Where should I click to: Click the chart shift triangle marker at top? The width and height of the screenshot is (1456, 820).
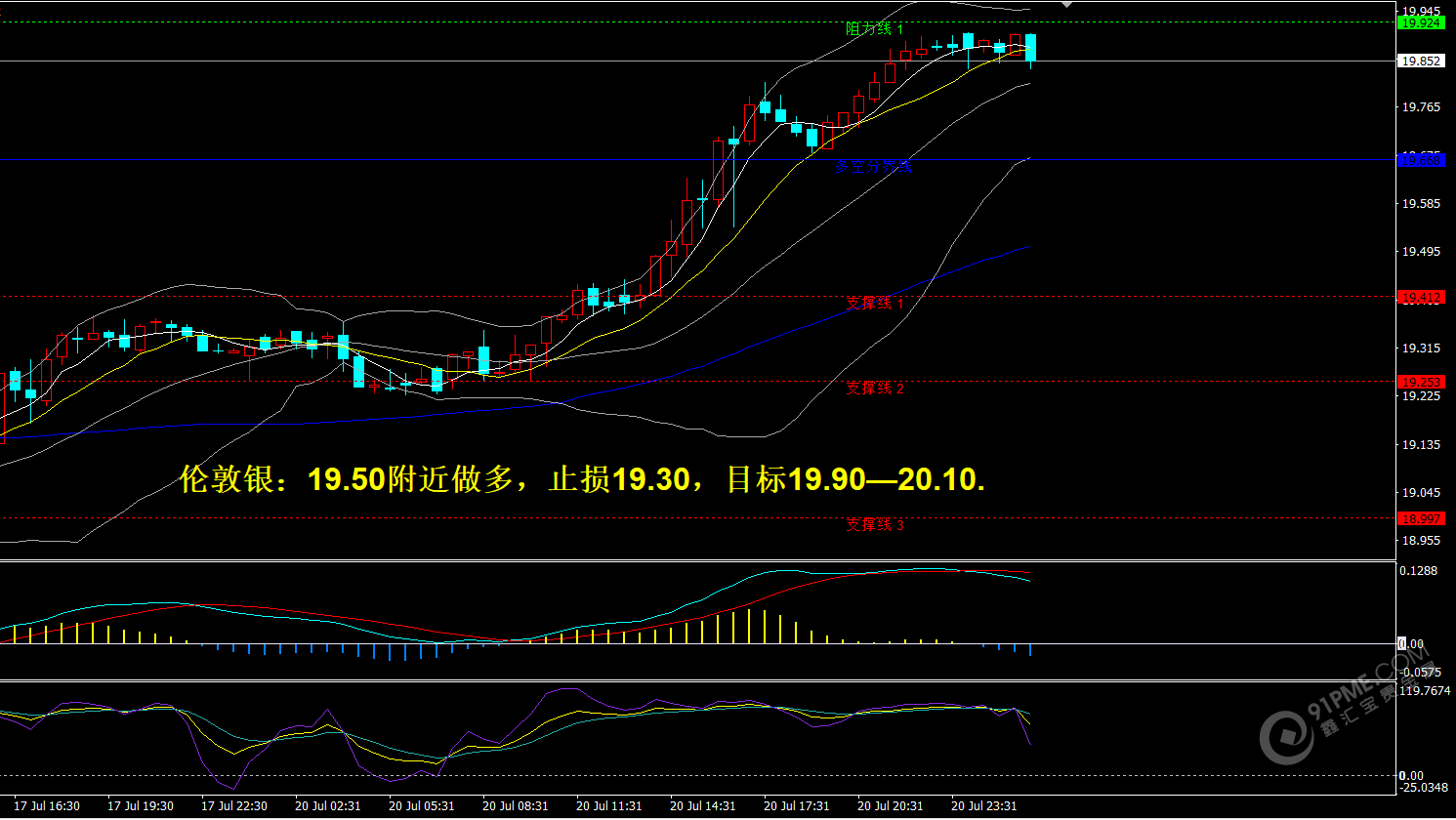coord(1066,5)
